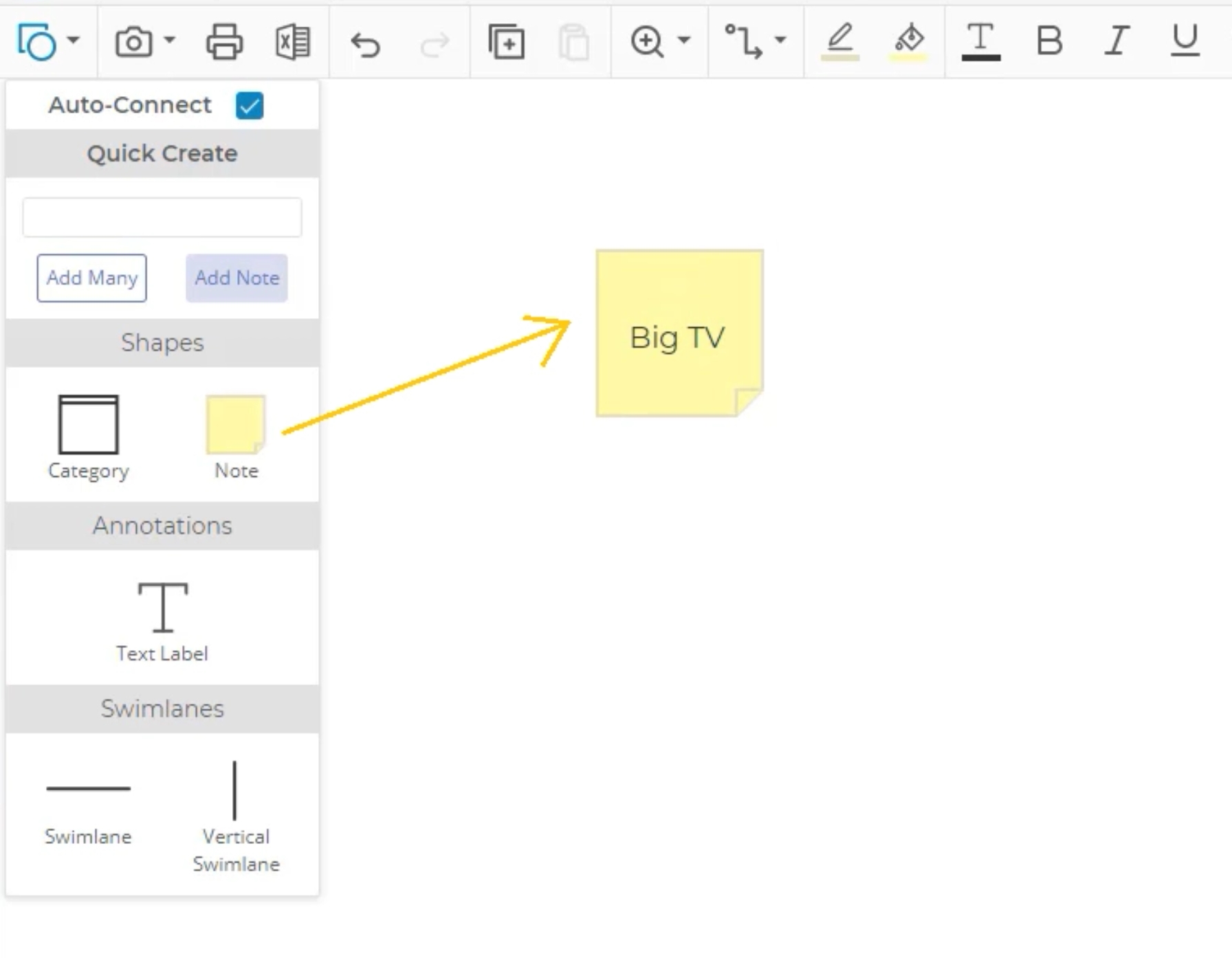Viewport: 1232px width, 958px height.
Task: Click the Quick Create section header
Action: point(162,153)
